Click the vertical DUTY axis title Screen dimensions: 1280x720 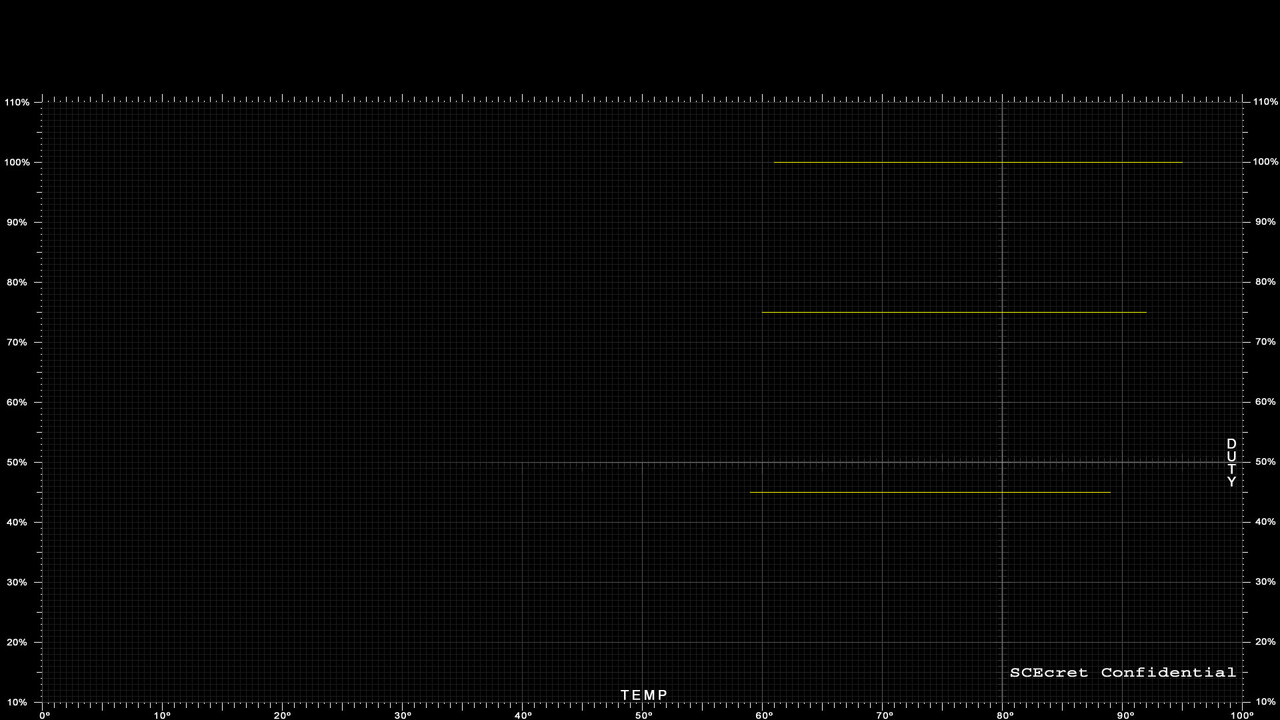coord(1232,463)
